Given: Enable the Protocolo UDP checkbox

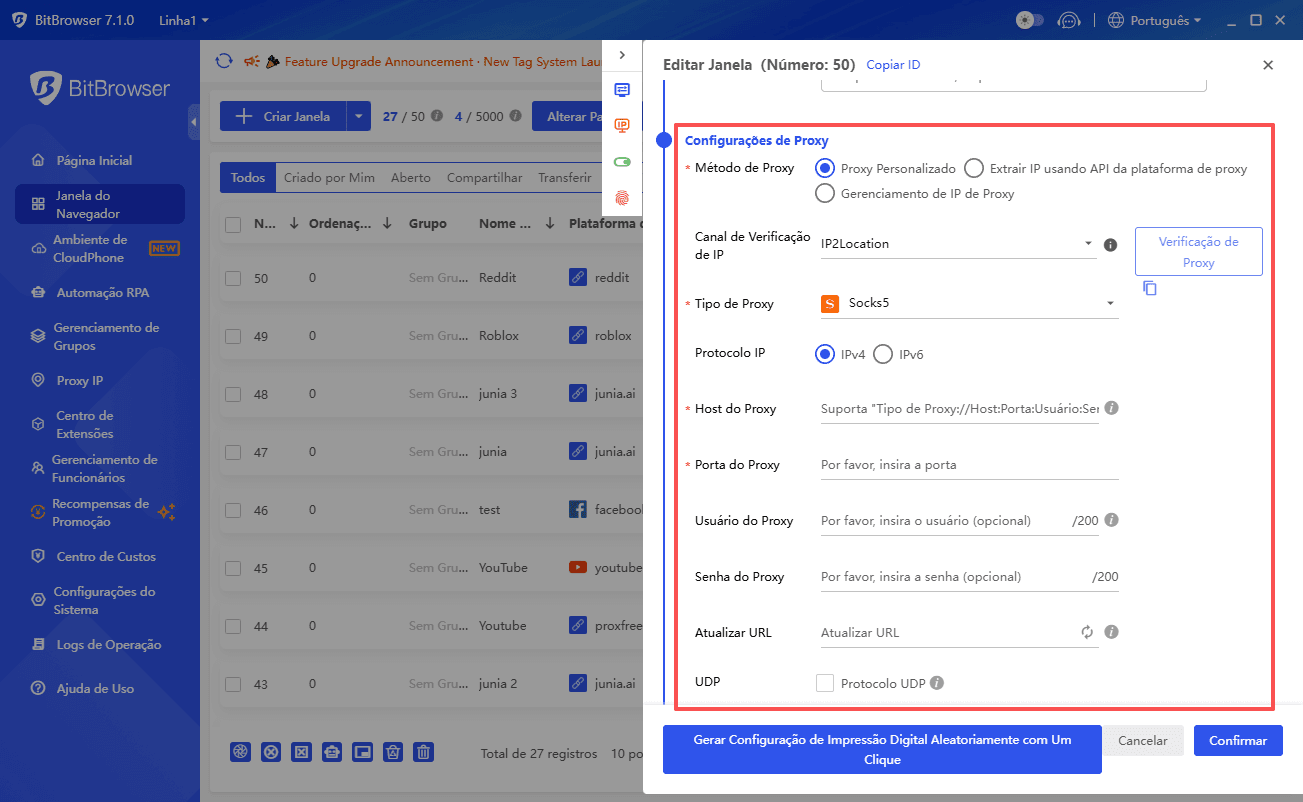Looking at the screenshot, I should (x=824, y=682).
